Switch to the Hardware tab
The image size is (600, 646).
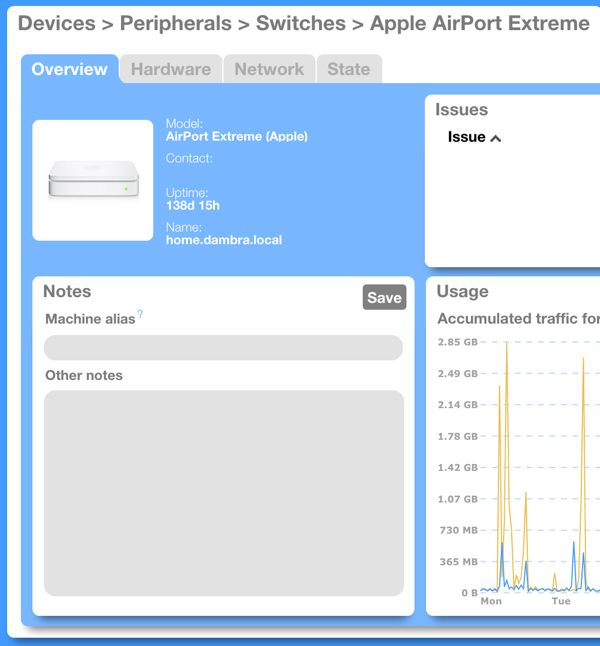171,69
